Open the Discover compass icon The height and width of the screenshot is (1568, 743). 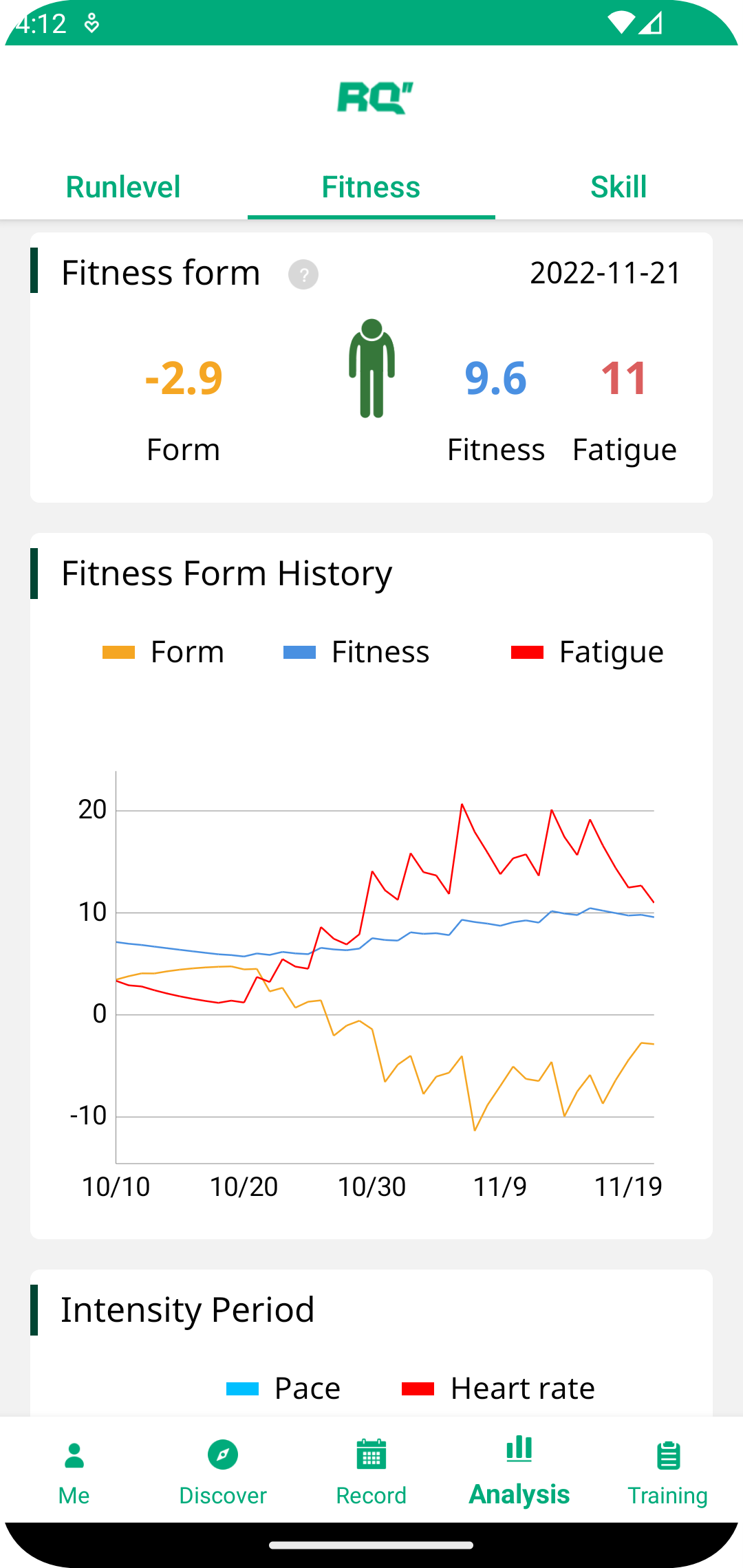coord(223,1455)
